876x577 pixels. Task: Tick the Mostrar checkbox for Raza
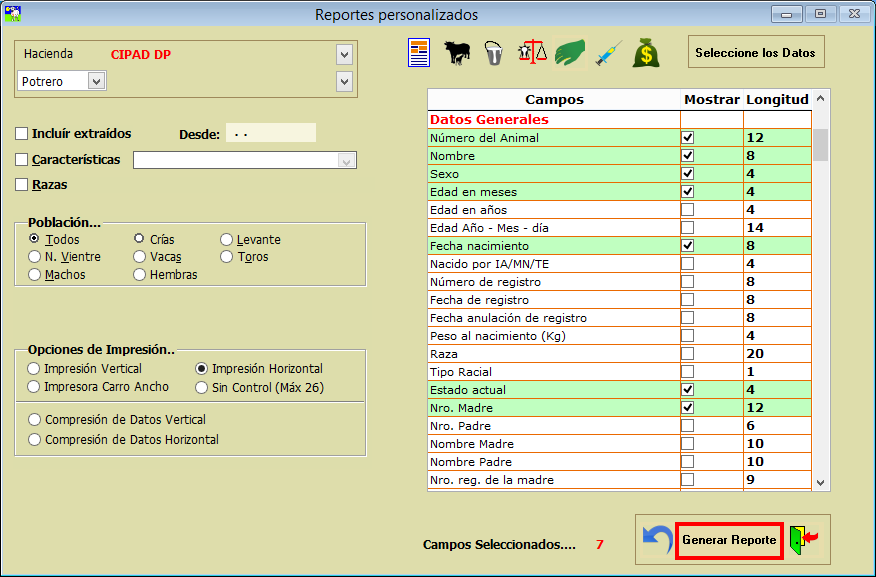coord(687,354)
